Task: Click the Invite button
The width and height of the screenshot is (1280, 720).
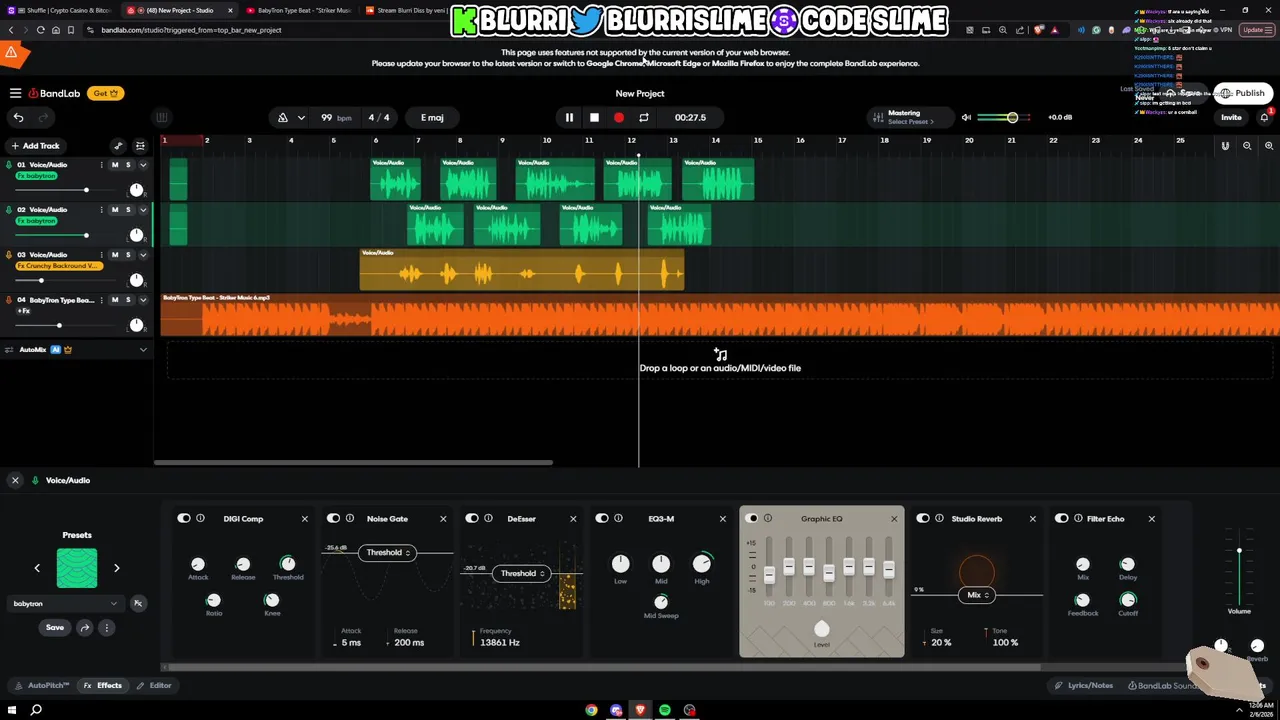Action: point(1231,117)
